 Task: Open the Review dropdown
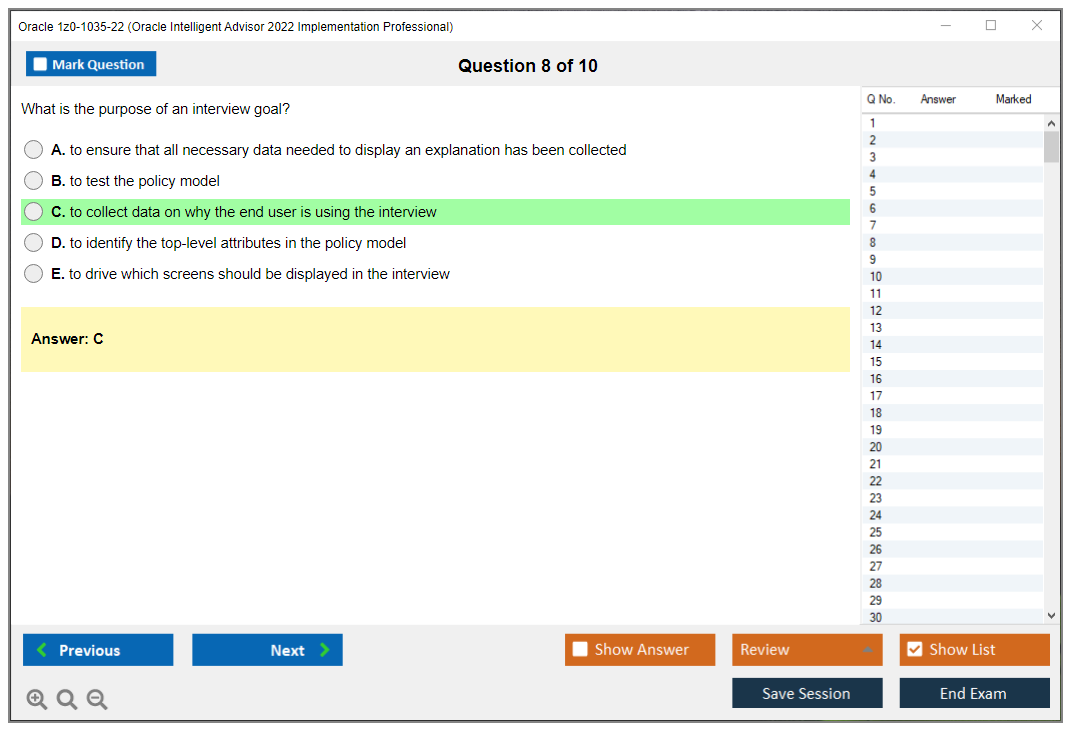pyautogui.click(x=807, y=650)
